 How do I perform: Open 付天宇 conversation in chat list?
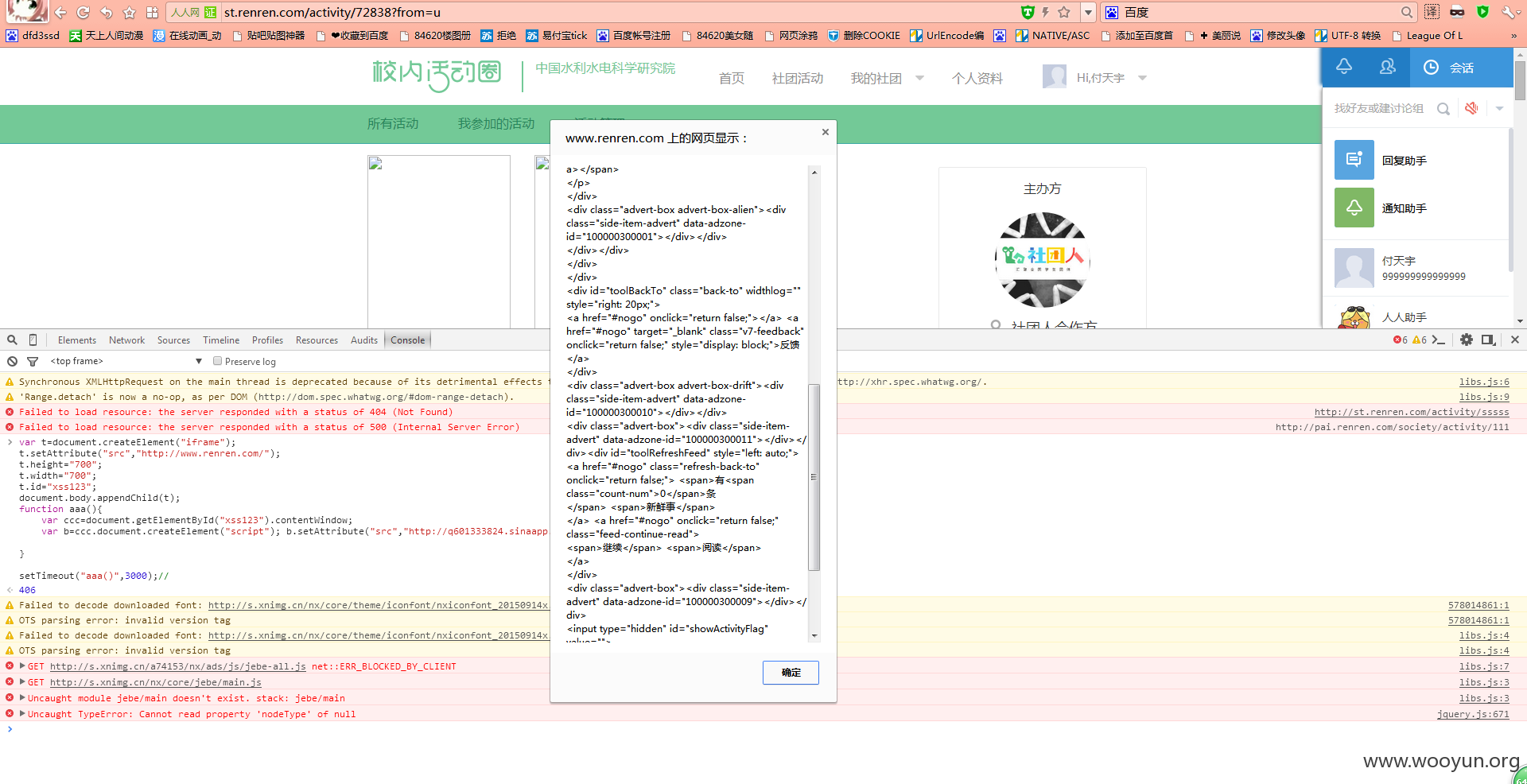1416,268
